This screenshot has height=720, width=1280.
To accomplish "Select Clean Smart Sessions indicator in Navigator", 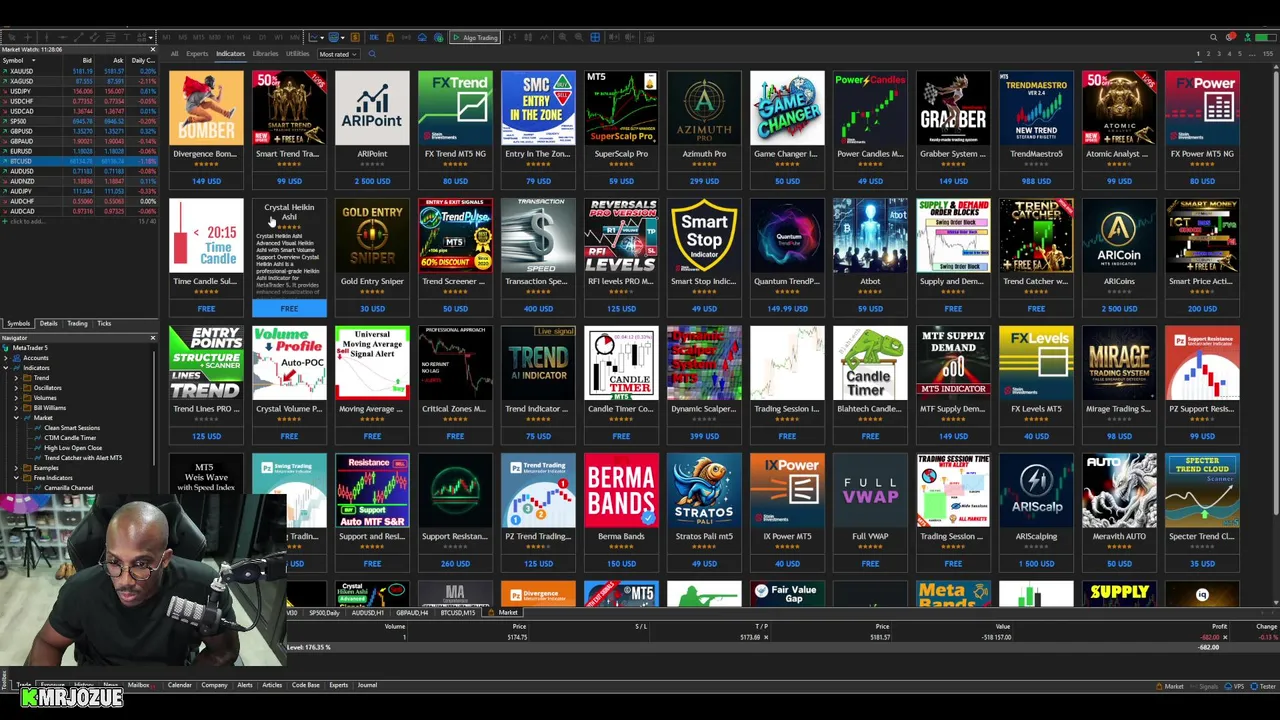I will [72, 428].
